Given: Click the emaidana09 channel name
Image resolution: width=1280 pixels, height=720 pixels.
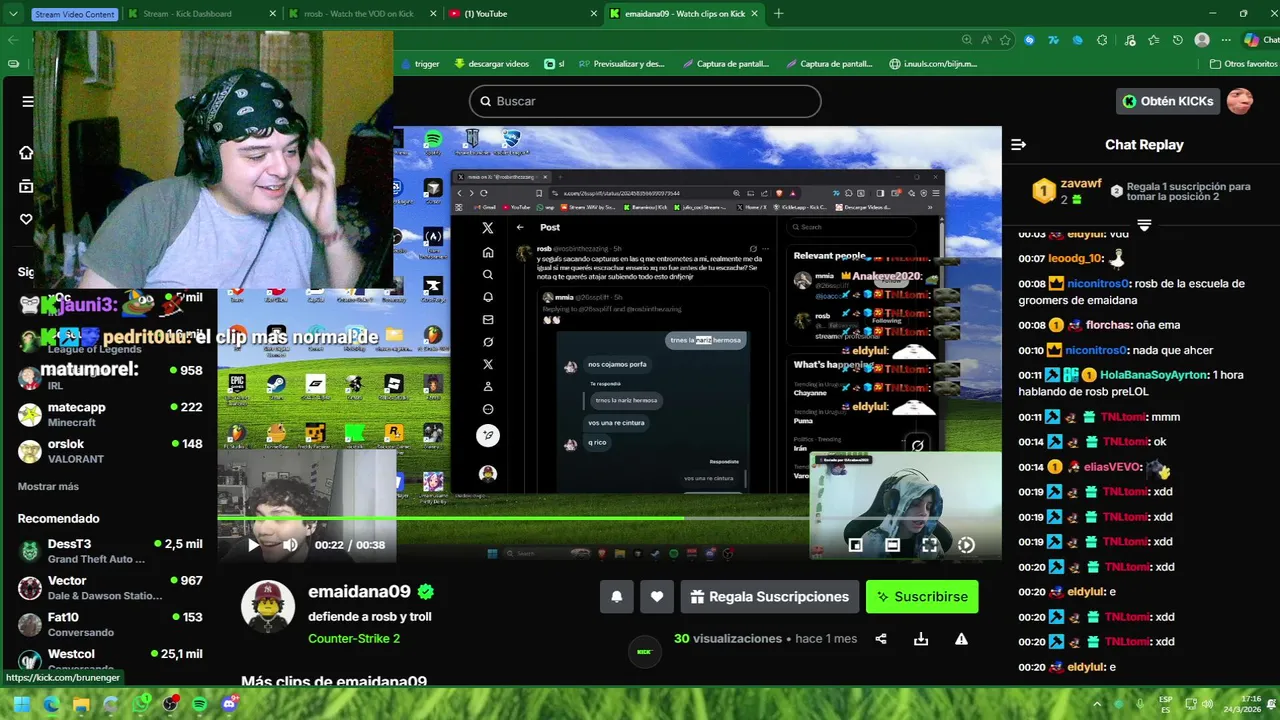Looking at the screenshot, I should (x=359, y=592).
